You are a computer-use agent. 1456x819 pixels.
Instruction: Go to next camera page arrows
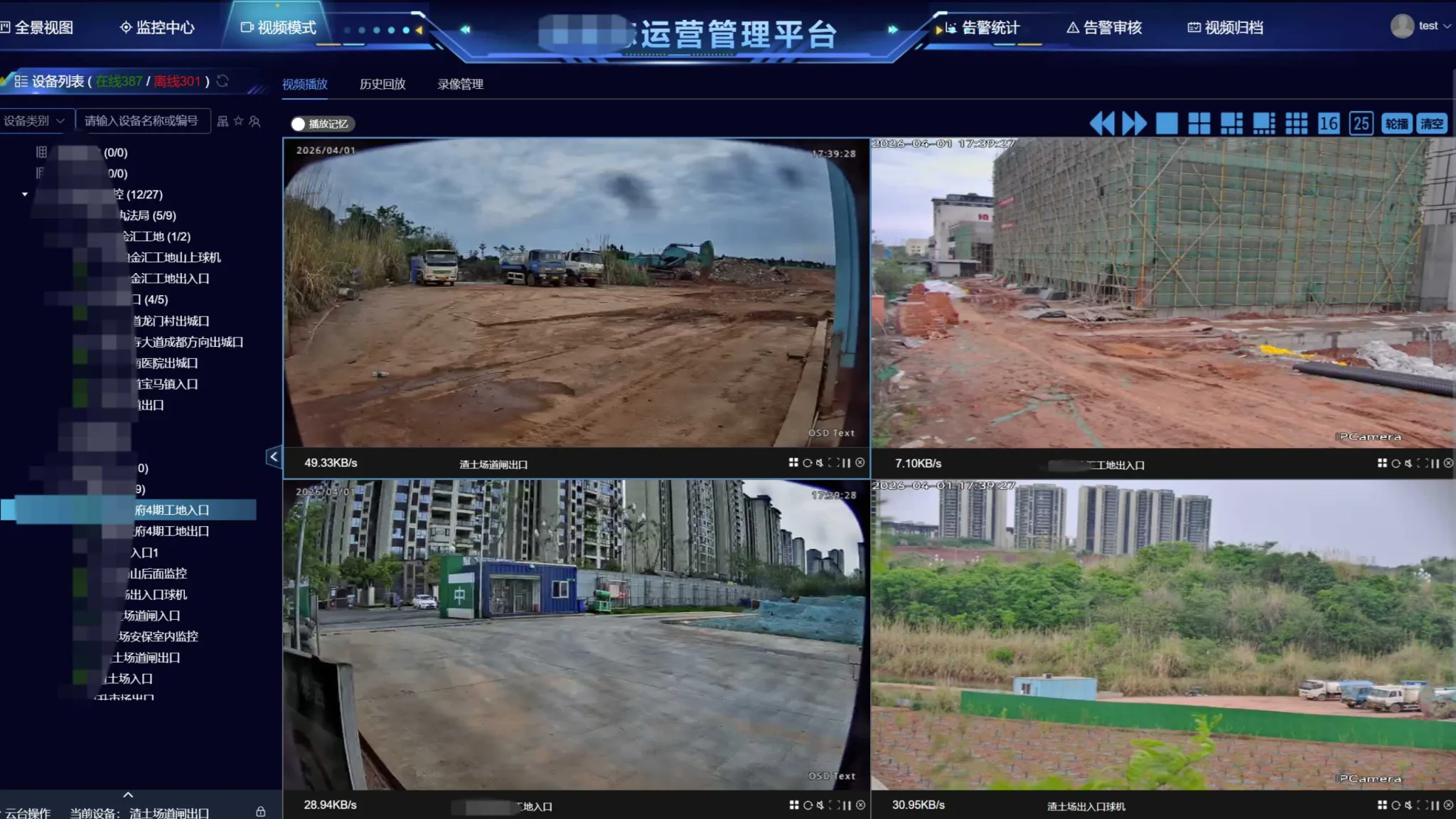1134,124
